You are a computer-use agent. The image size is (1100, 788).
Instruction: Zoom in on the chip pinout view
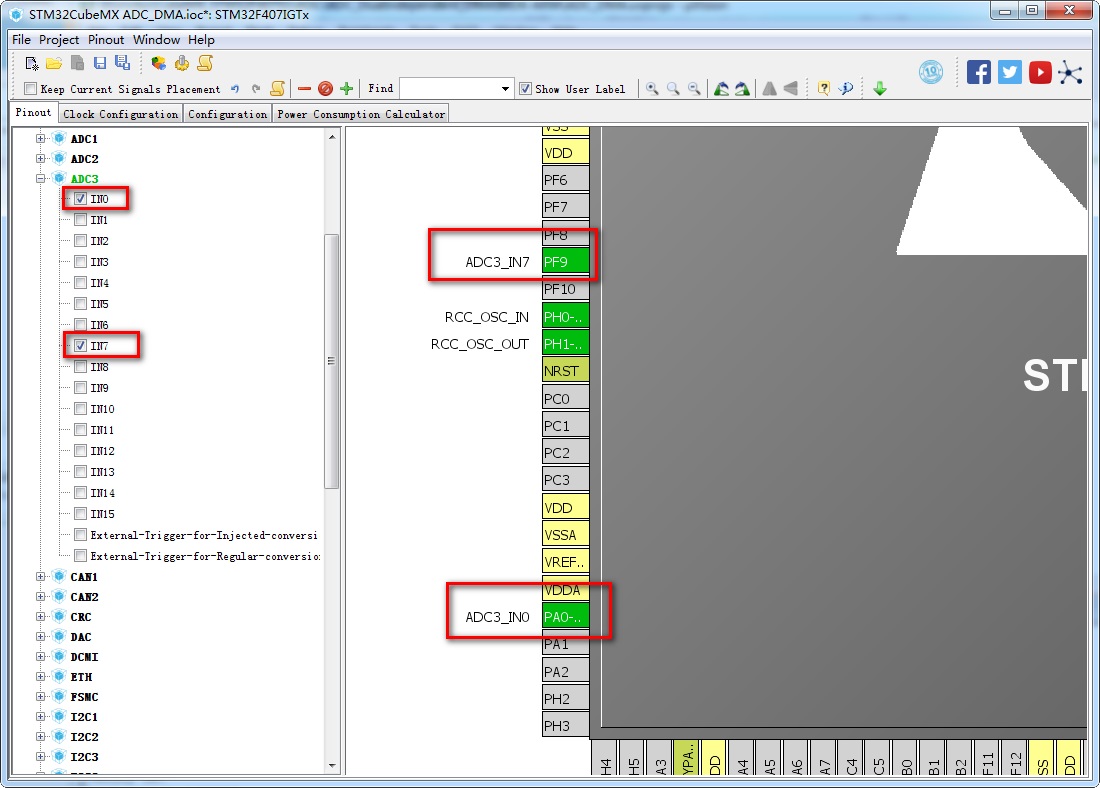click(x=652, y=88)
